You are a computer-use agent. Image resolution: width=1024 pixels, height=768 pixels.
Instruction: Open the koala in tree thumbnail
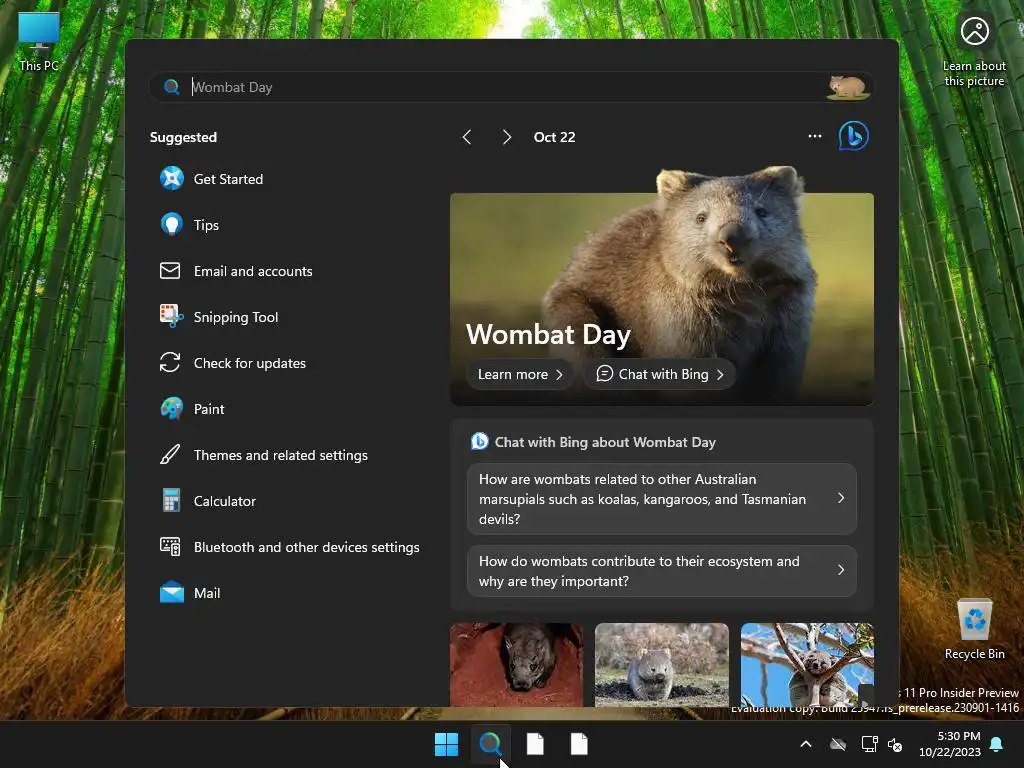point(807,664)
